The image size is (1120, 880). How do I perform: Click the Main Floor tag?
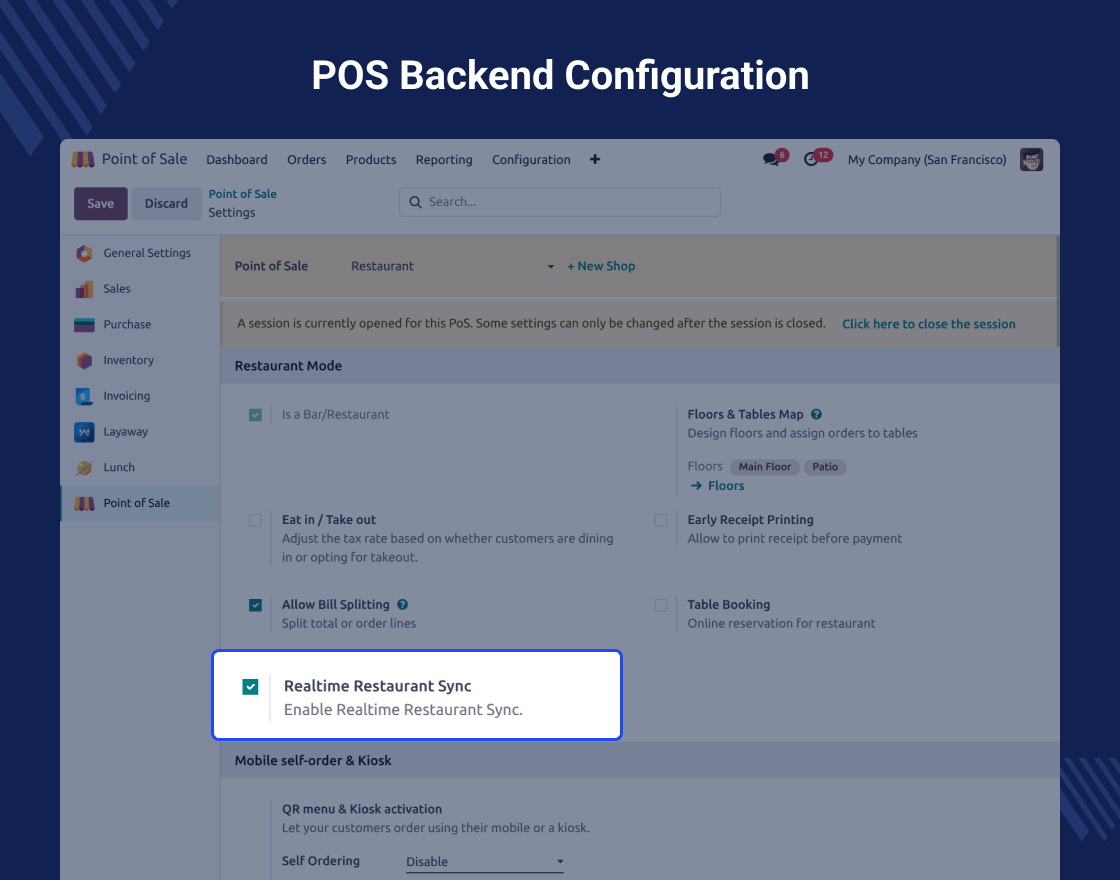765,467
